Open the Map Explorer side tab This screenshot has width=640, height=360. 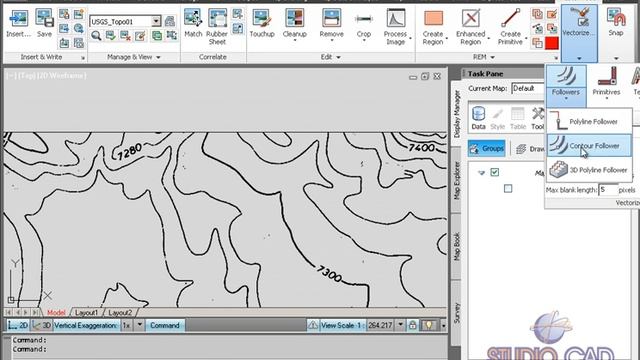(x=457, y=180)
